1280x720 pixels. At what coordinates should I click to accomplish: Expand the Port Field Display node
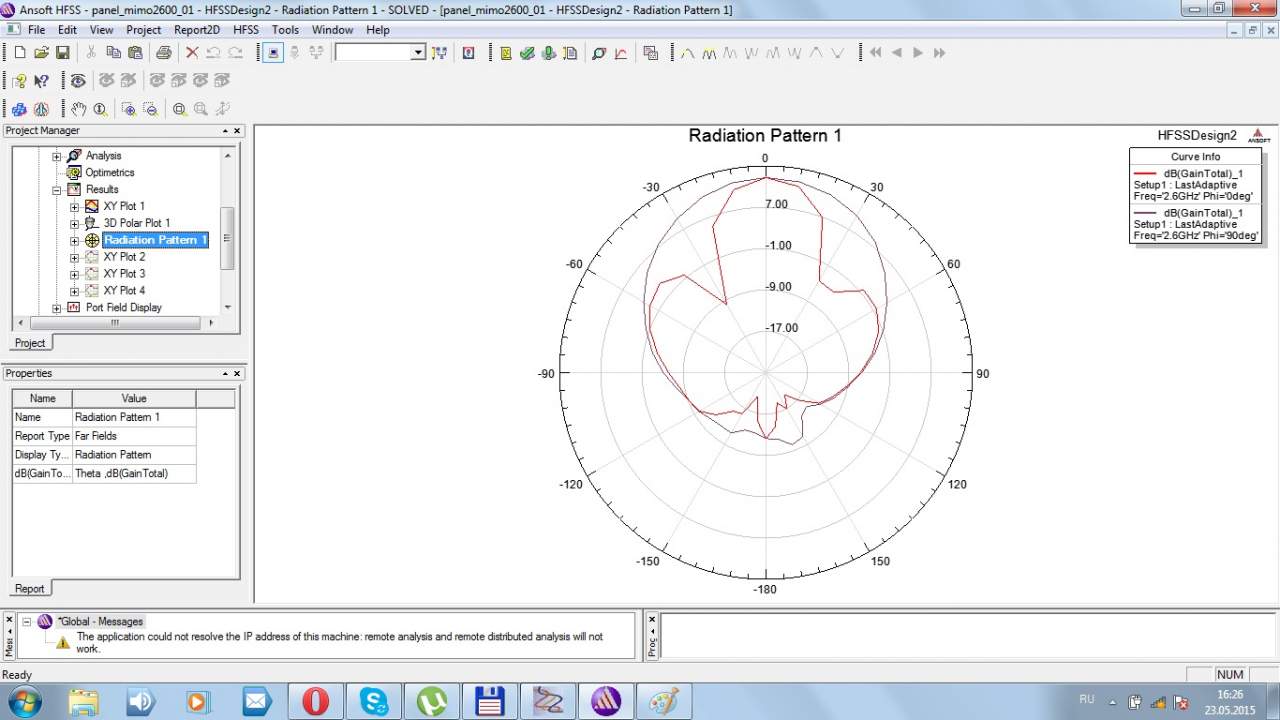click(57, 308)
